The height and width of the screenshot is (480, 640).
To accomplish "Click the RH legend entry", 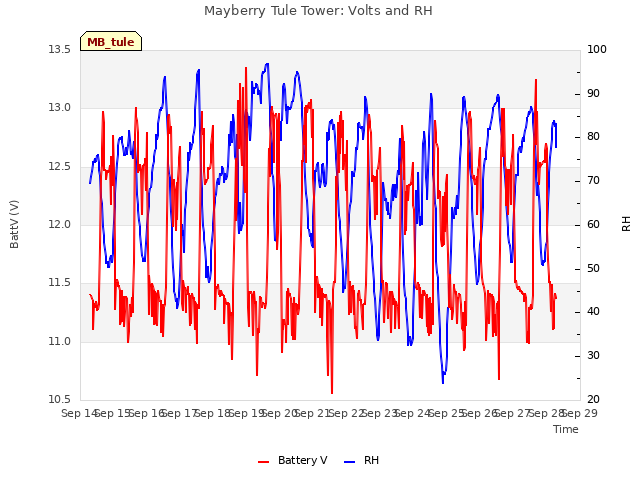I will [362, 460].
